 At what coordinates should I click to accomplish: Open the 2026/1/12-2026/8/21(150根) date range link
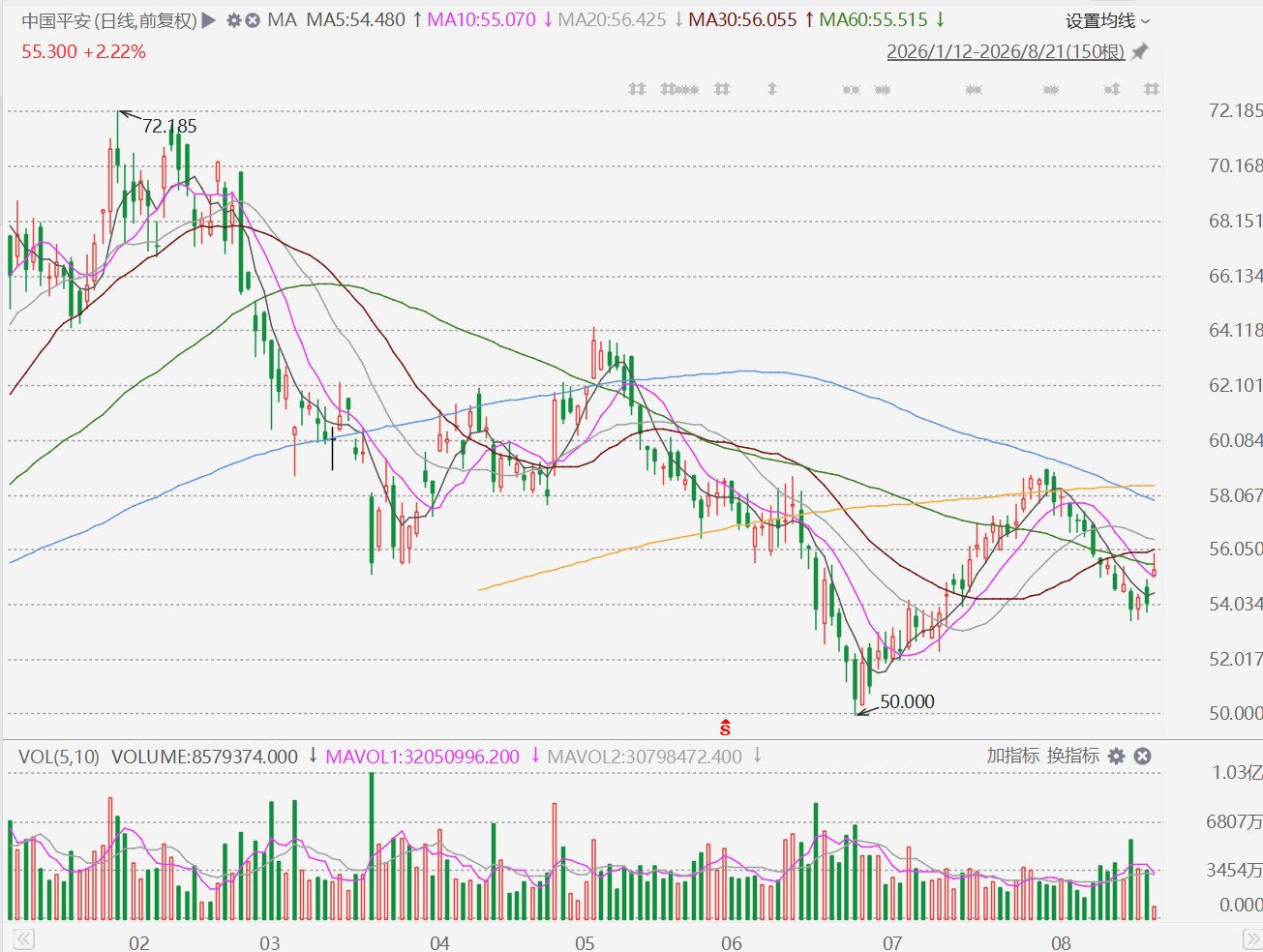click(1006, 51)
